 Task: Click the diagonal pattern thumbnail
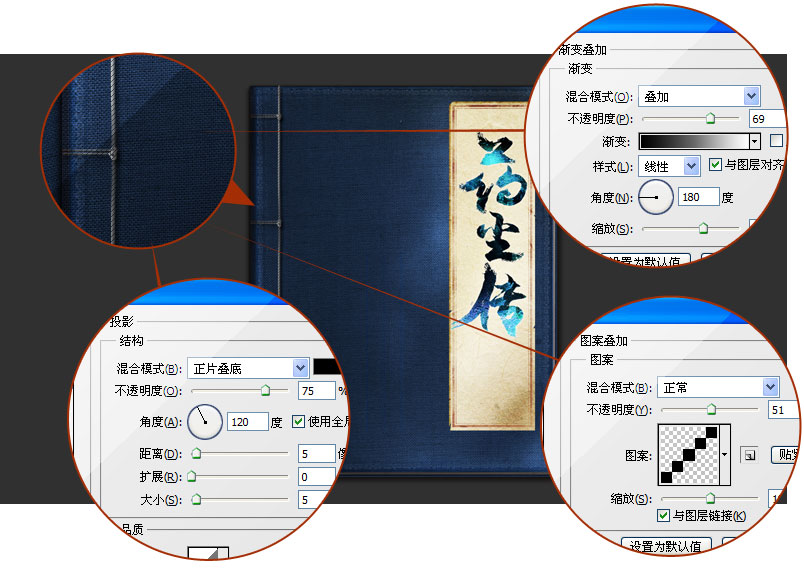click(689, 454)
